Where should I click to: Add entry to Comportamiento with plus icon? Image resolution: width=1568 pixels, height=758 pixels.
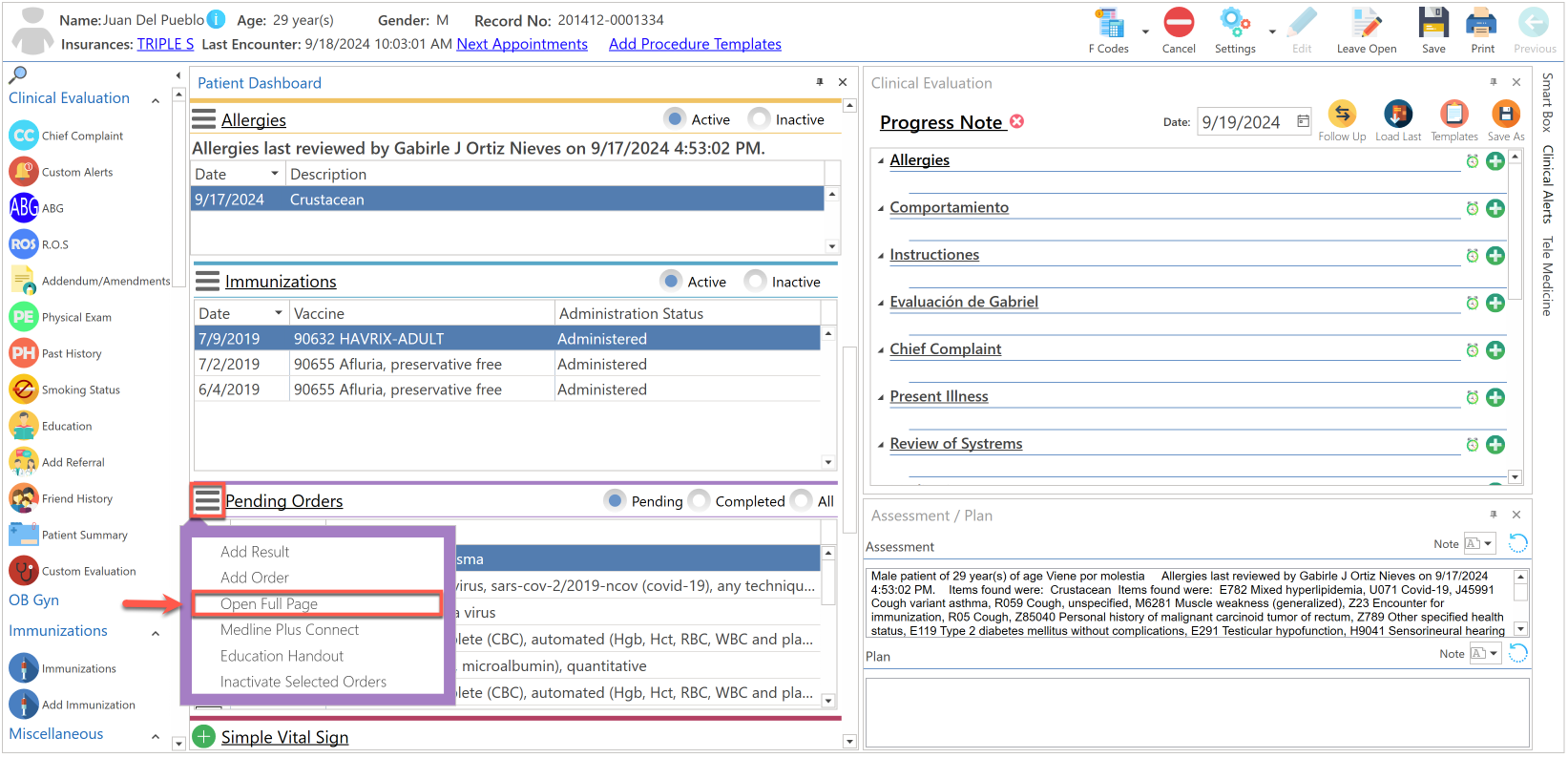click(x=1495, y=208)
